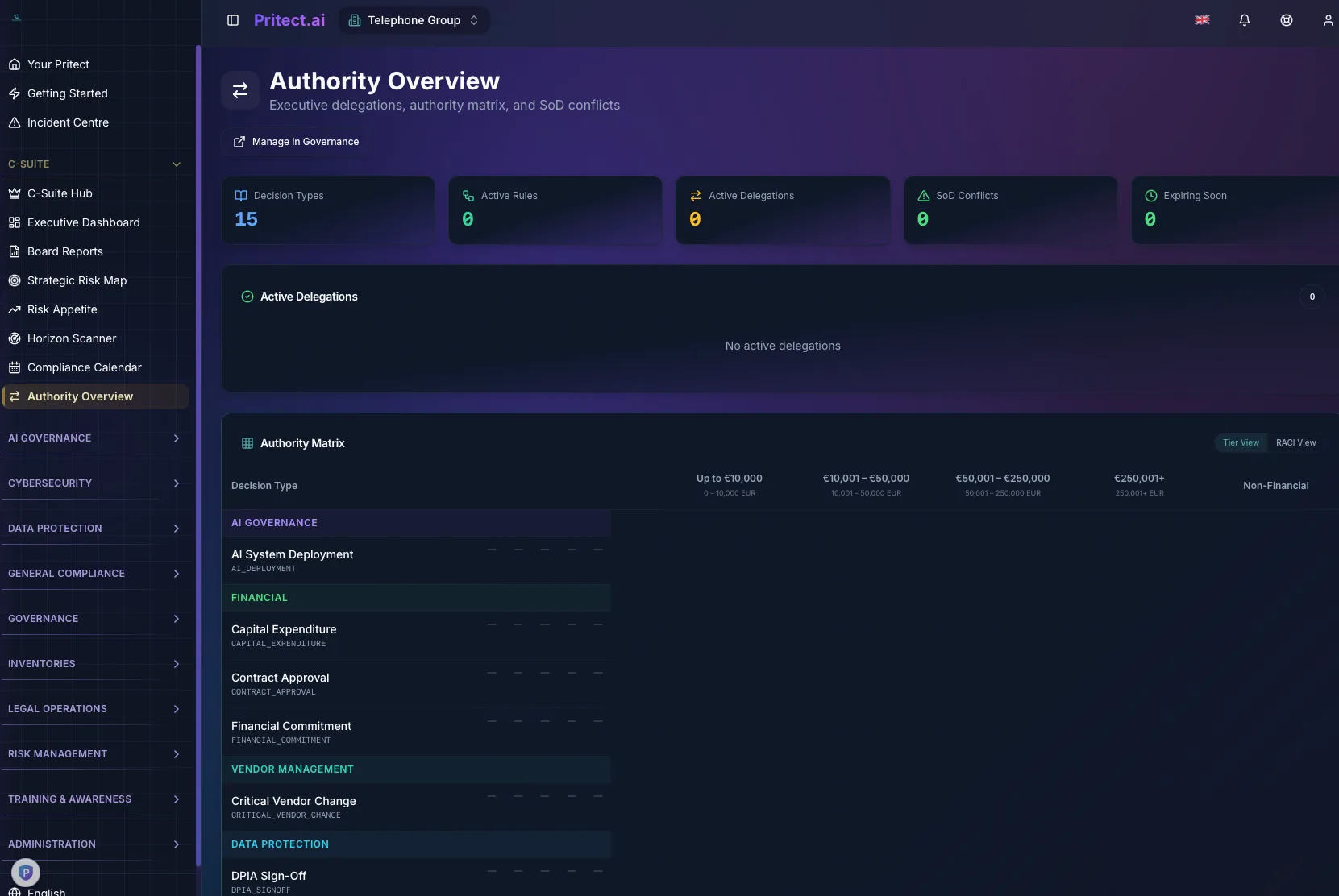Select the AI System Deployment row

(417, 561)
